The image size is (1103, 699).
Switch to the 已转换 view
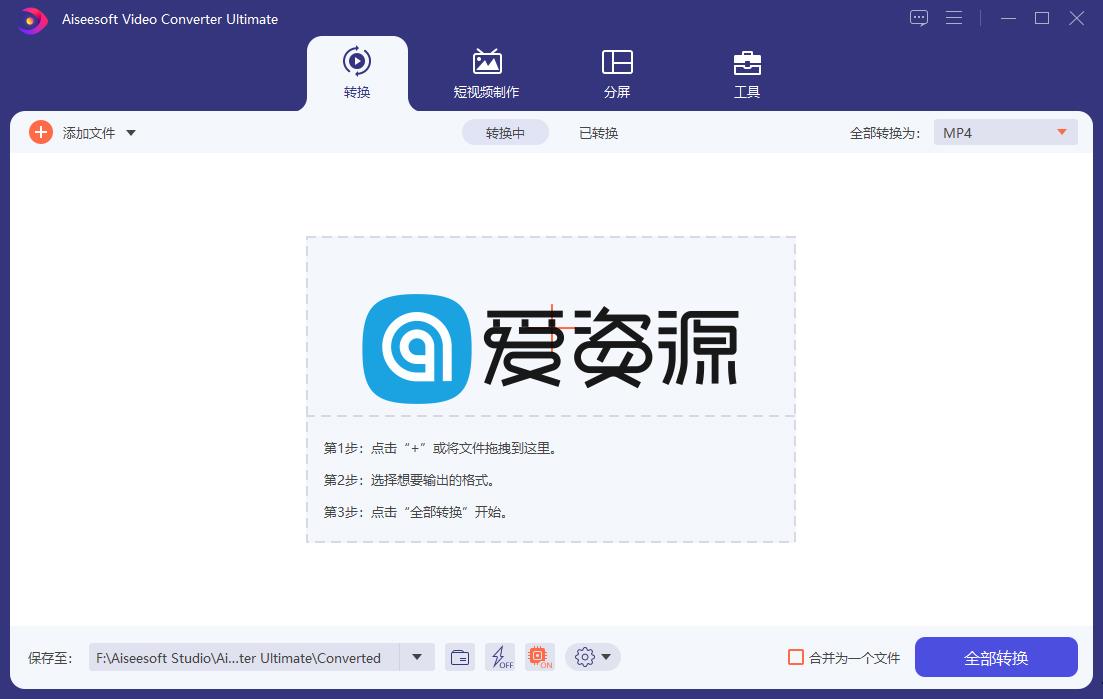(597, 131)
